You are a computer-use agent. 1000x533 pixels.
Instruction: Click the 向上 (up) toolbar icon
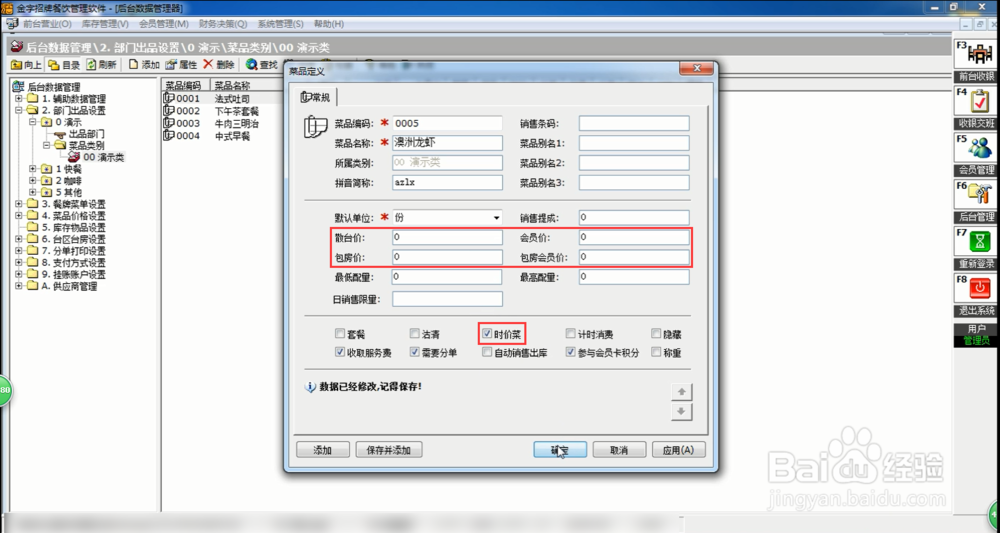point(26,65)
